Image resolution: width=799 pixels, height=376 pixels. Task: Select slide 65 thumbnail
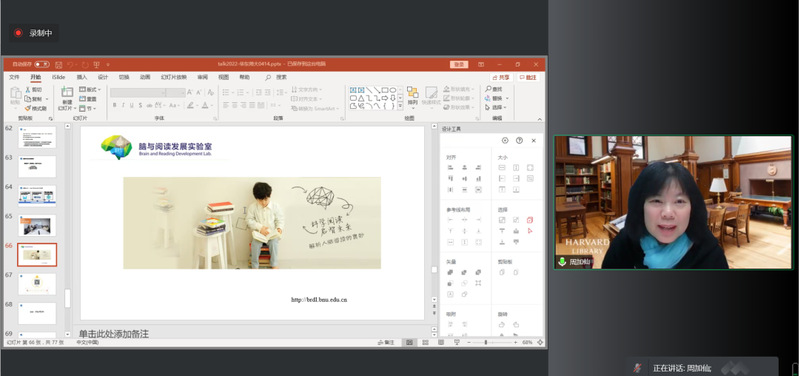[x=37, y=226]
